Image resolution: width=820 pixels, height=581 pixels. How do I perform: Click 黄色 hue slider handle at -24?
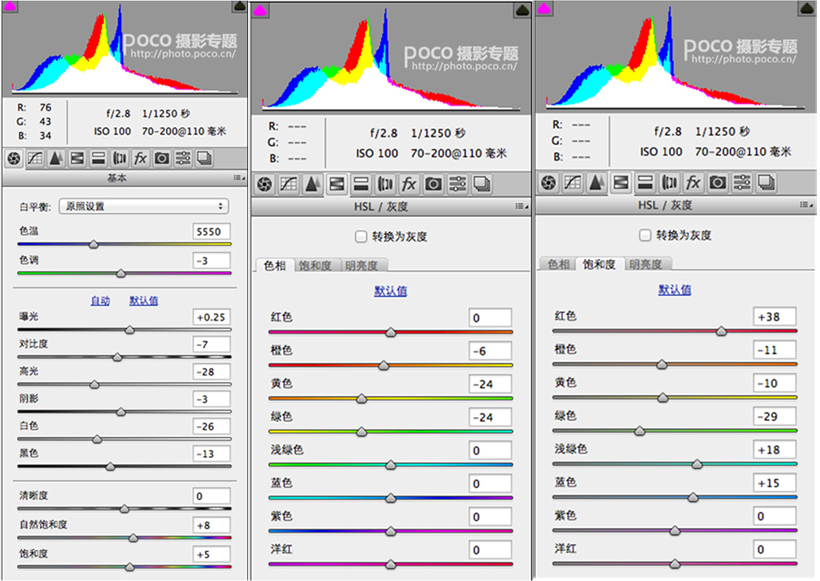click(x=361, y=399)
